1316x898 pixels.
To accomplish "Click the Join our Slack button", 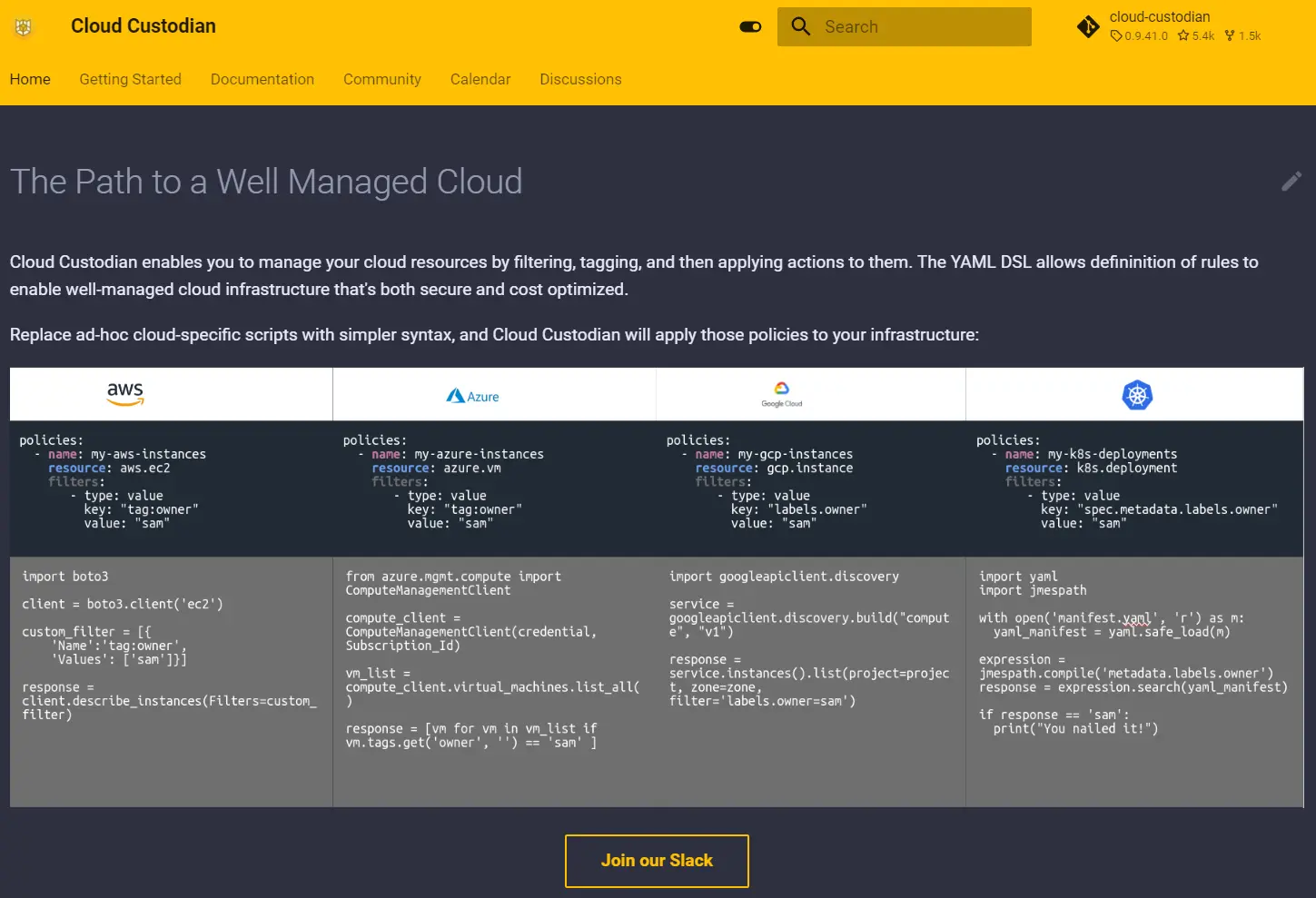I will 657,861.
